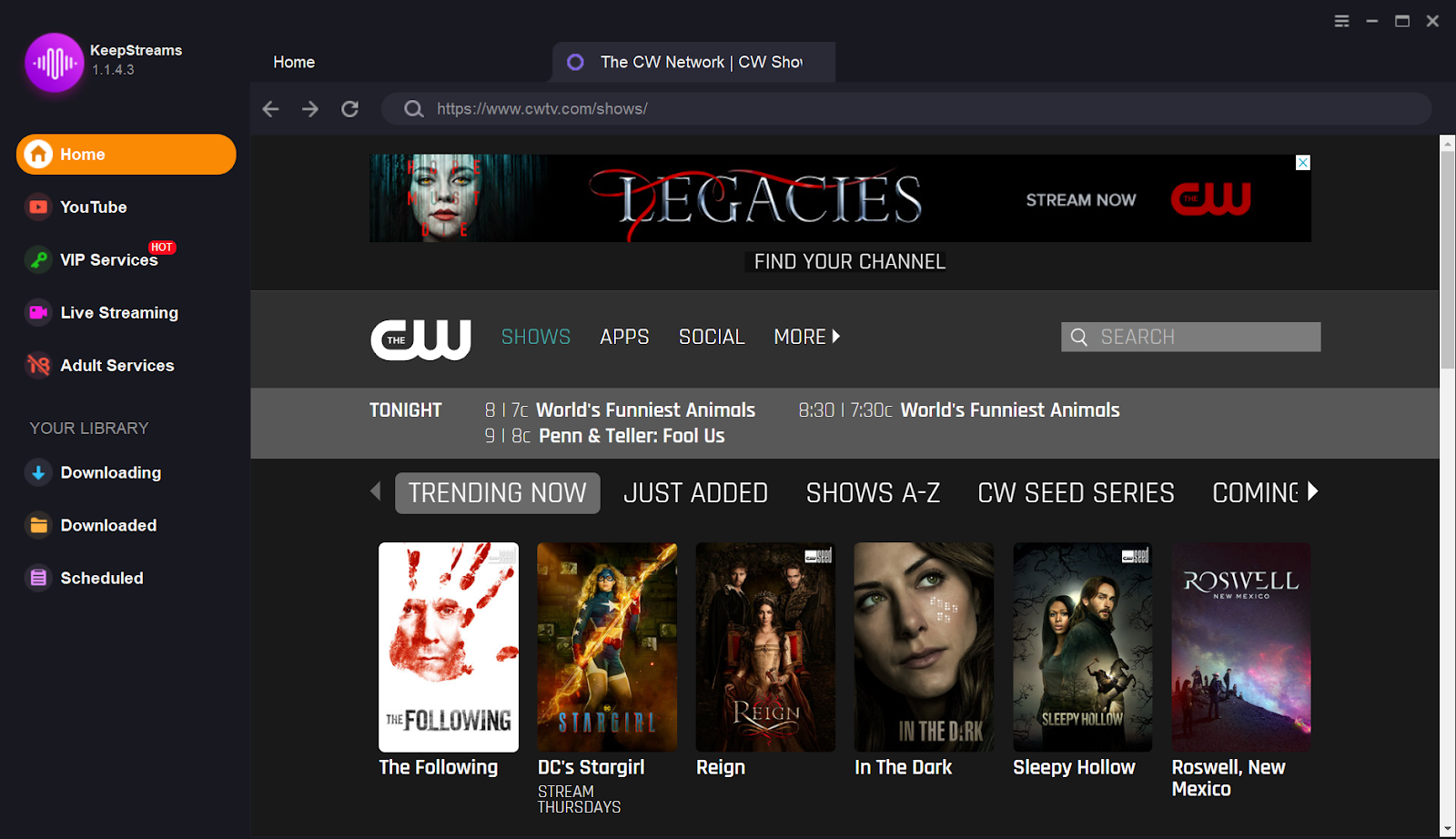
Task: Click the Downloaded folder icon
Action: [x=38, y=526]
